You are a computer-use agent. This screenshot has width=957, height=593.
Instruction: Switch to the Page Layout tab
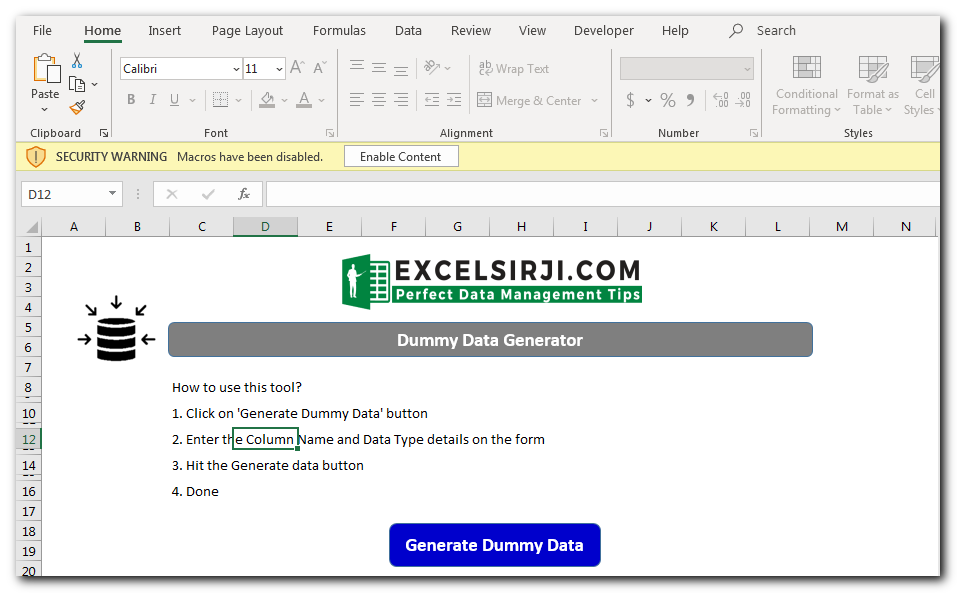(247, 31)
